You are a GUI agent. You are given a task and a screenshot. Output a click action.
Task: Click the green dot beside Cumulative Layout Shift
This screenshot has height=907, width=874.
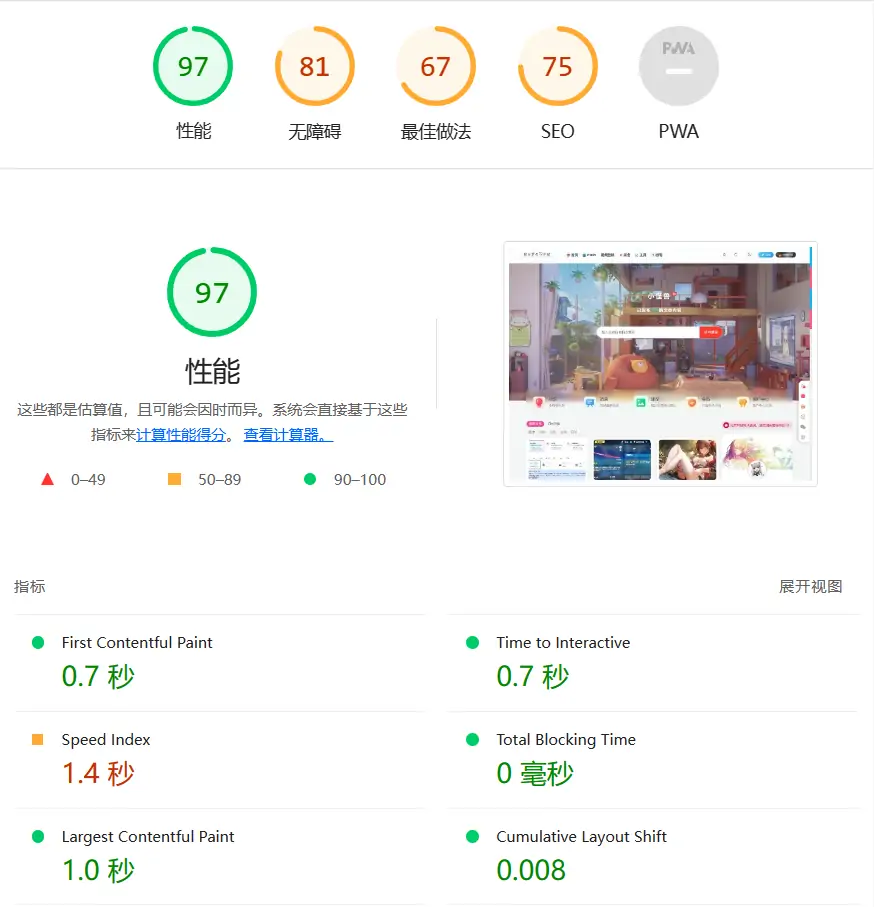473,837
